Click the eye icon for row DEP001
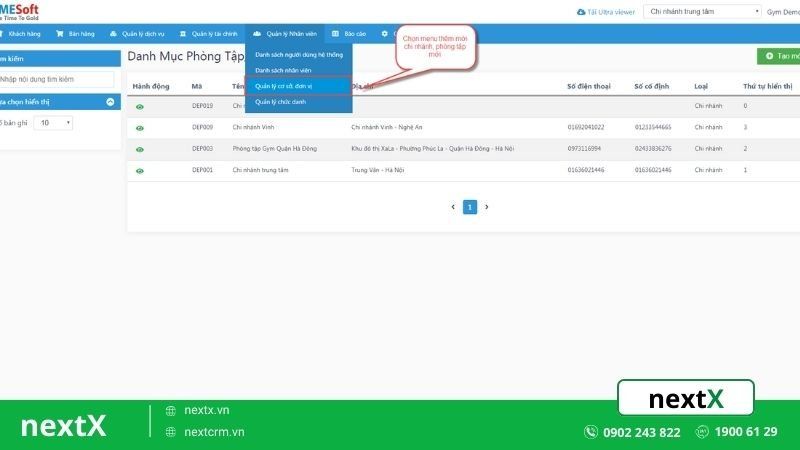This screenshot has height=450, width=800. click(140, 171)
